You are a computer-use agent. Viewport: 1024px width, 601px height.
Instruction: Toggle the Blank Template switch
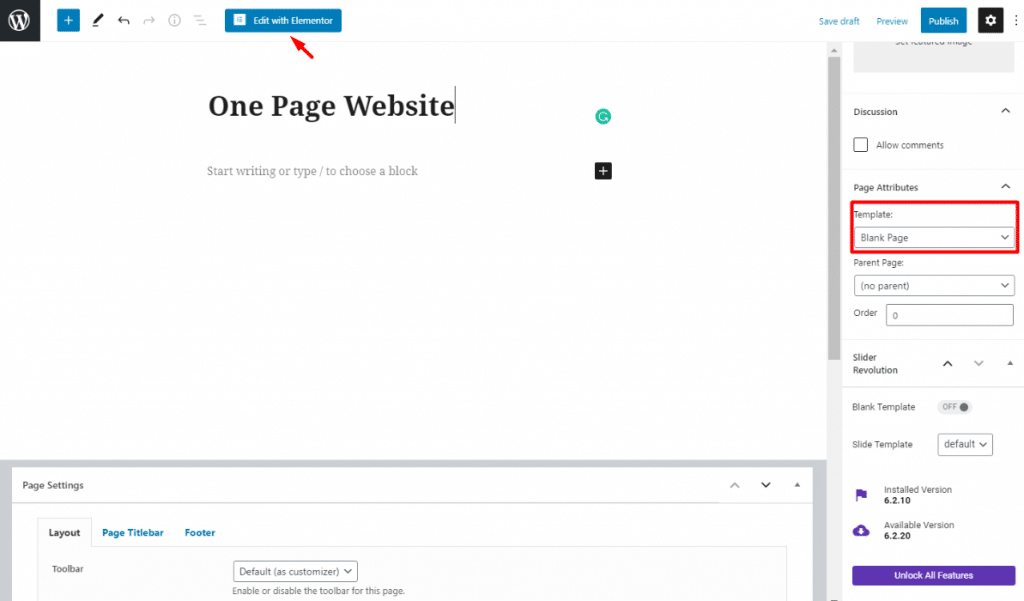[x=955, y=407]
